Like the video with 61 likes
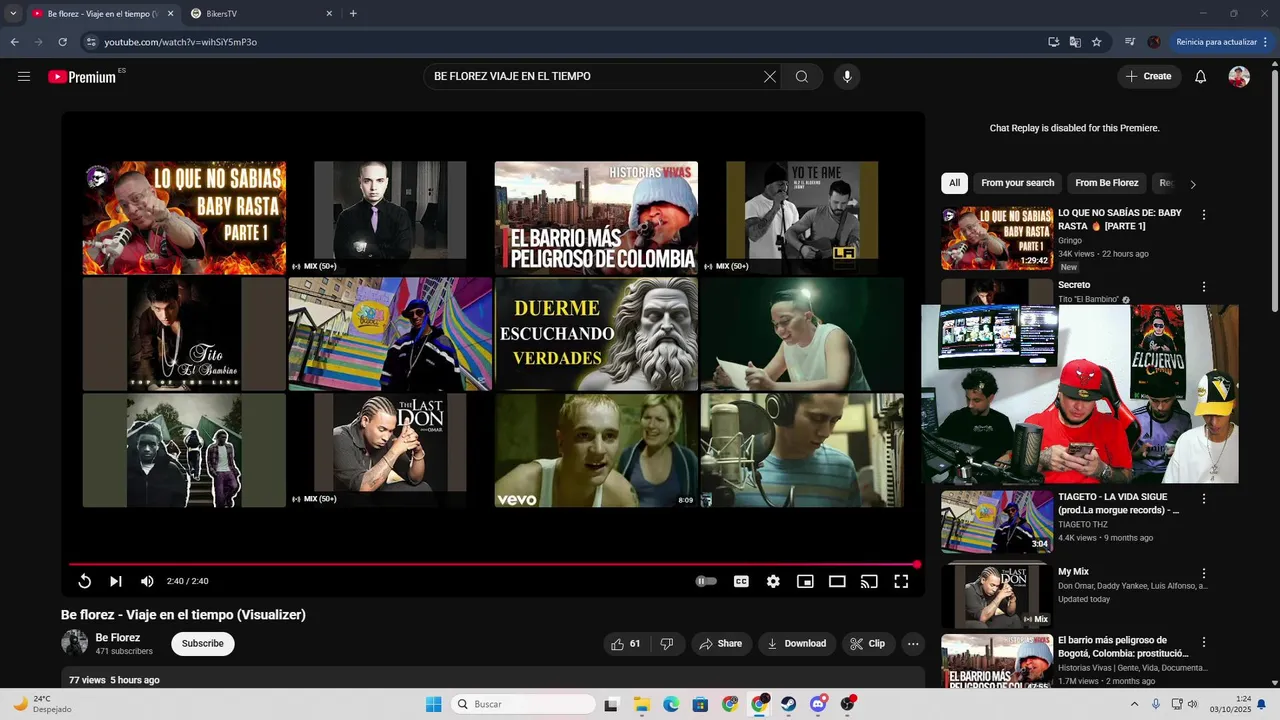This screenshot has width=1280, height=720. coord(626,644)
